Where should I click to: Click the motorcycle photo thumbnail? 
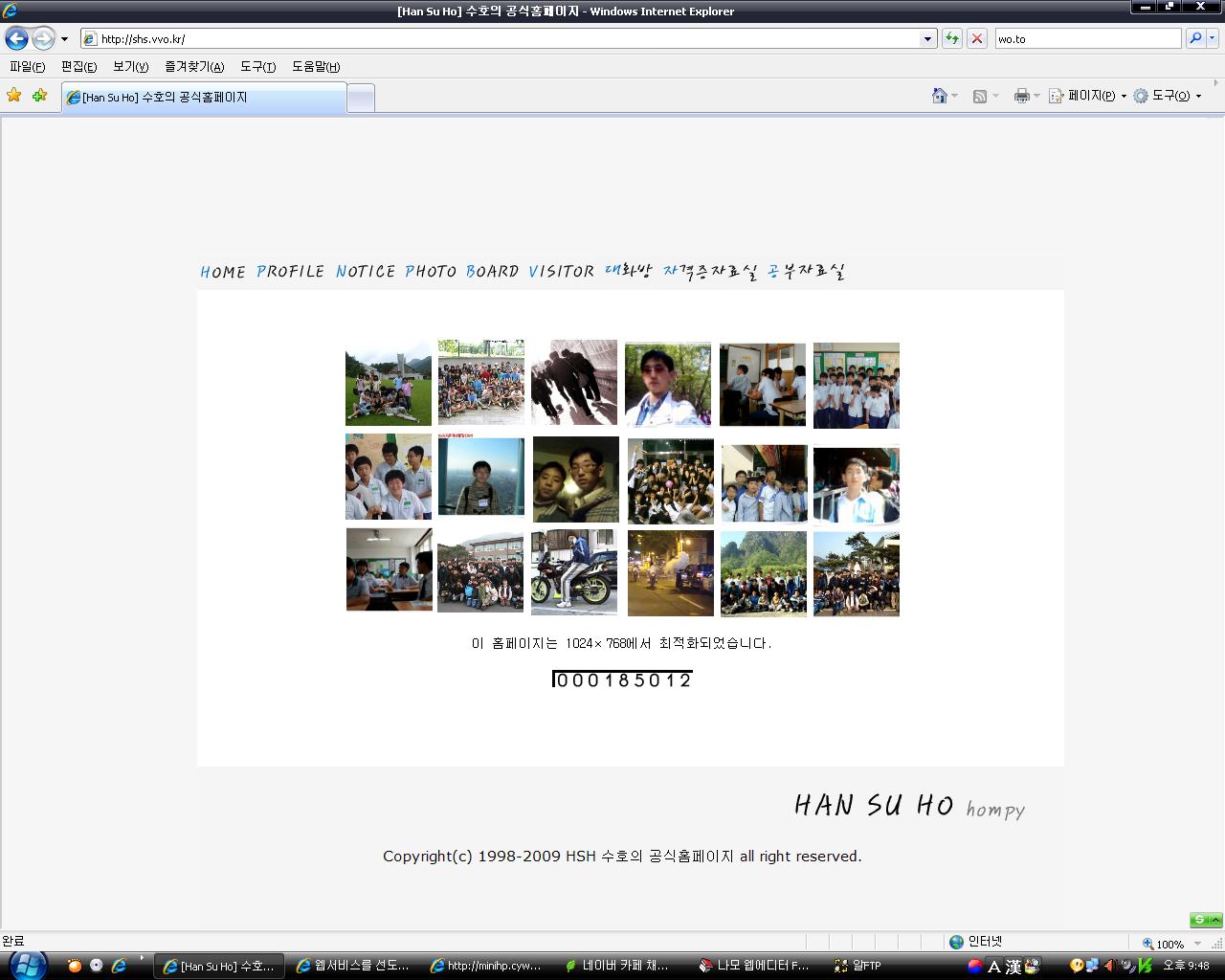pyautogui.click(x=574, y=572)
